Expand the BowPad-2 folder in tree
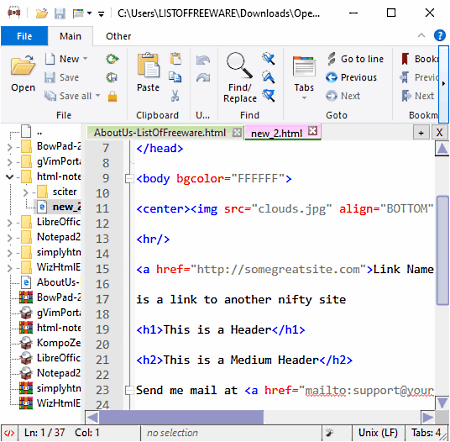This screenshot has height=442, width=450. coord(10,147)
